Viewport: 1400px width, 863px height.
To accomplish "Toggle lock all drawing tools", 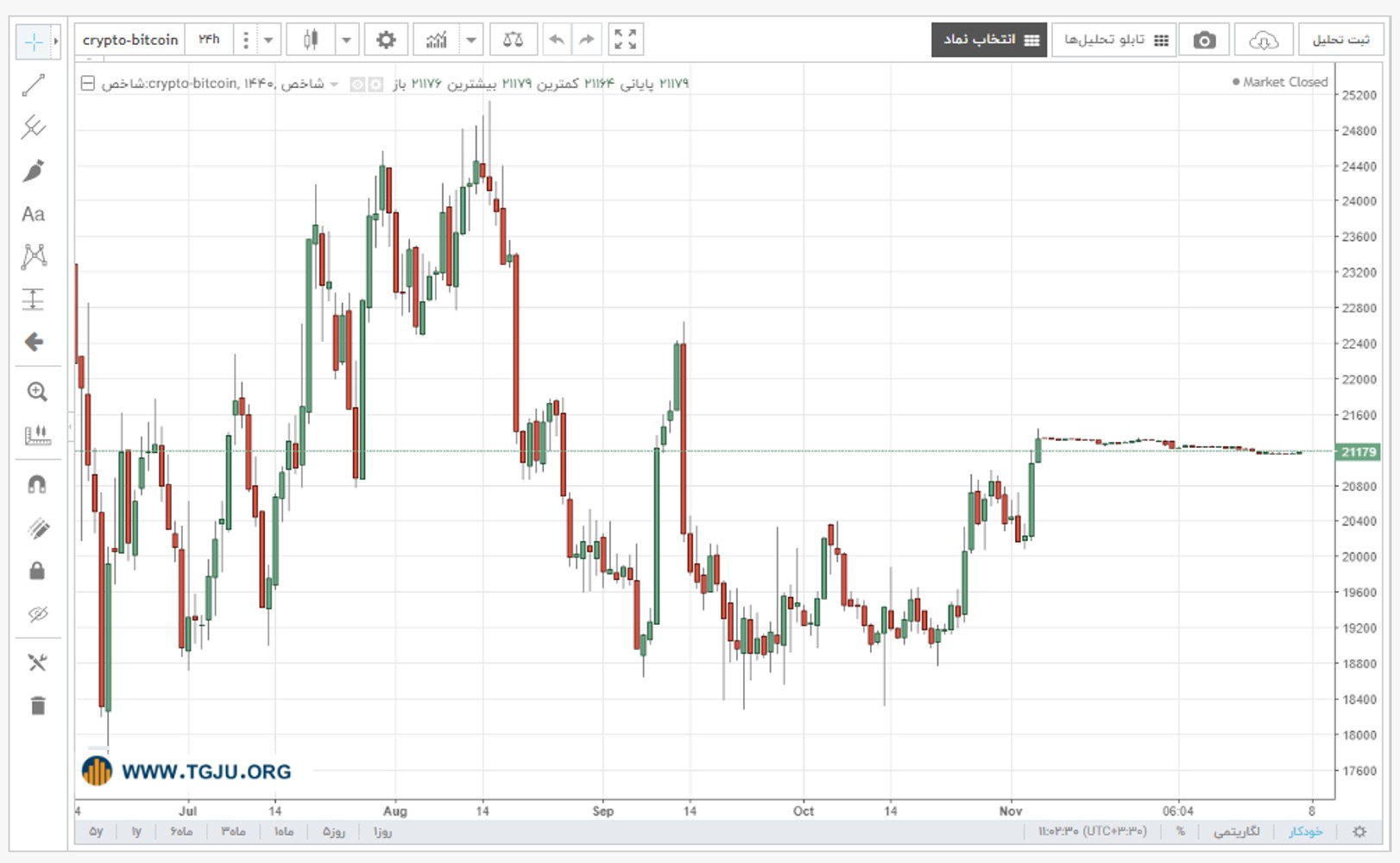I will [37, 571].
